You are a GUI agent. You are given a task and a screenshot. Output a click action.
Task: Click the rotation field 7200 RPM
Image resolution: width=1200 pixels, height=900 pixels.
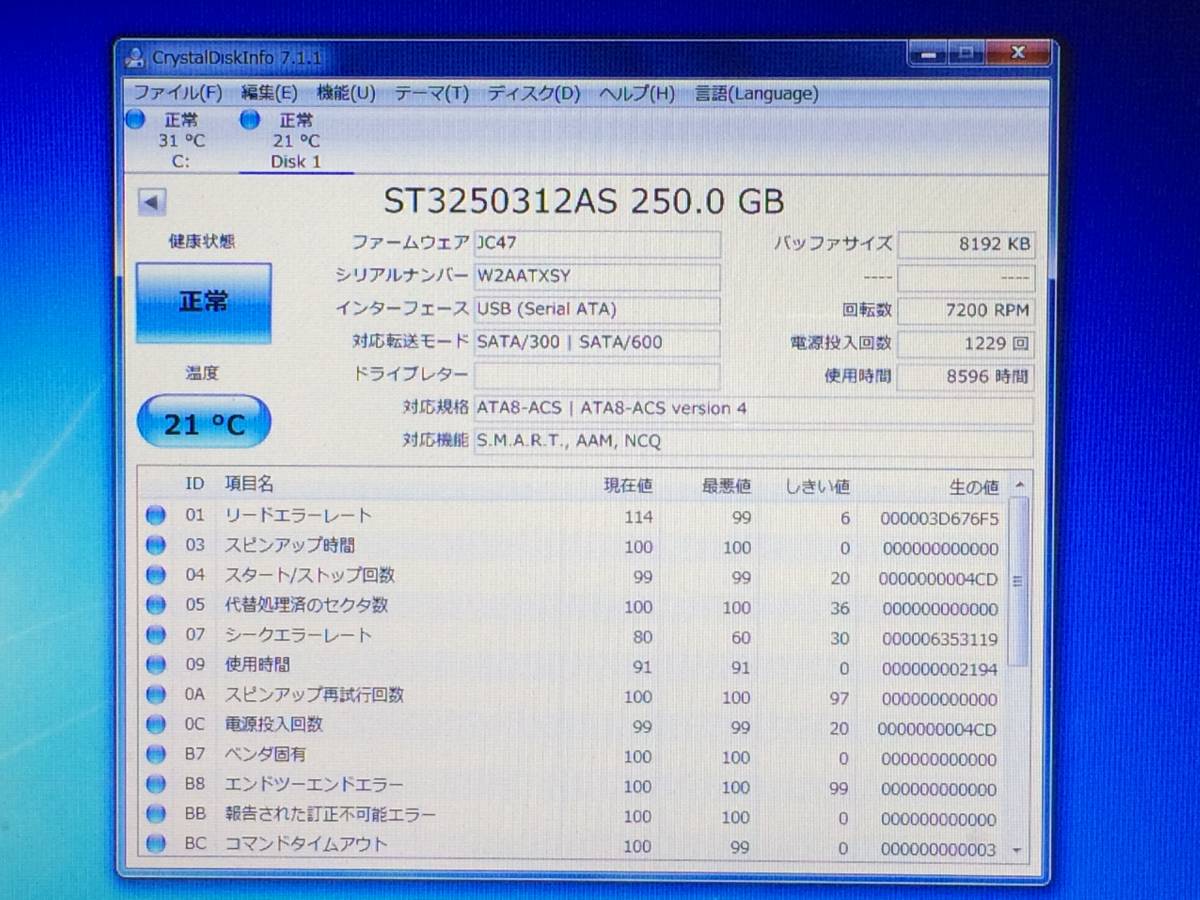[x=965, y=311]
